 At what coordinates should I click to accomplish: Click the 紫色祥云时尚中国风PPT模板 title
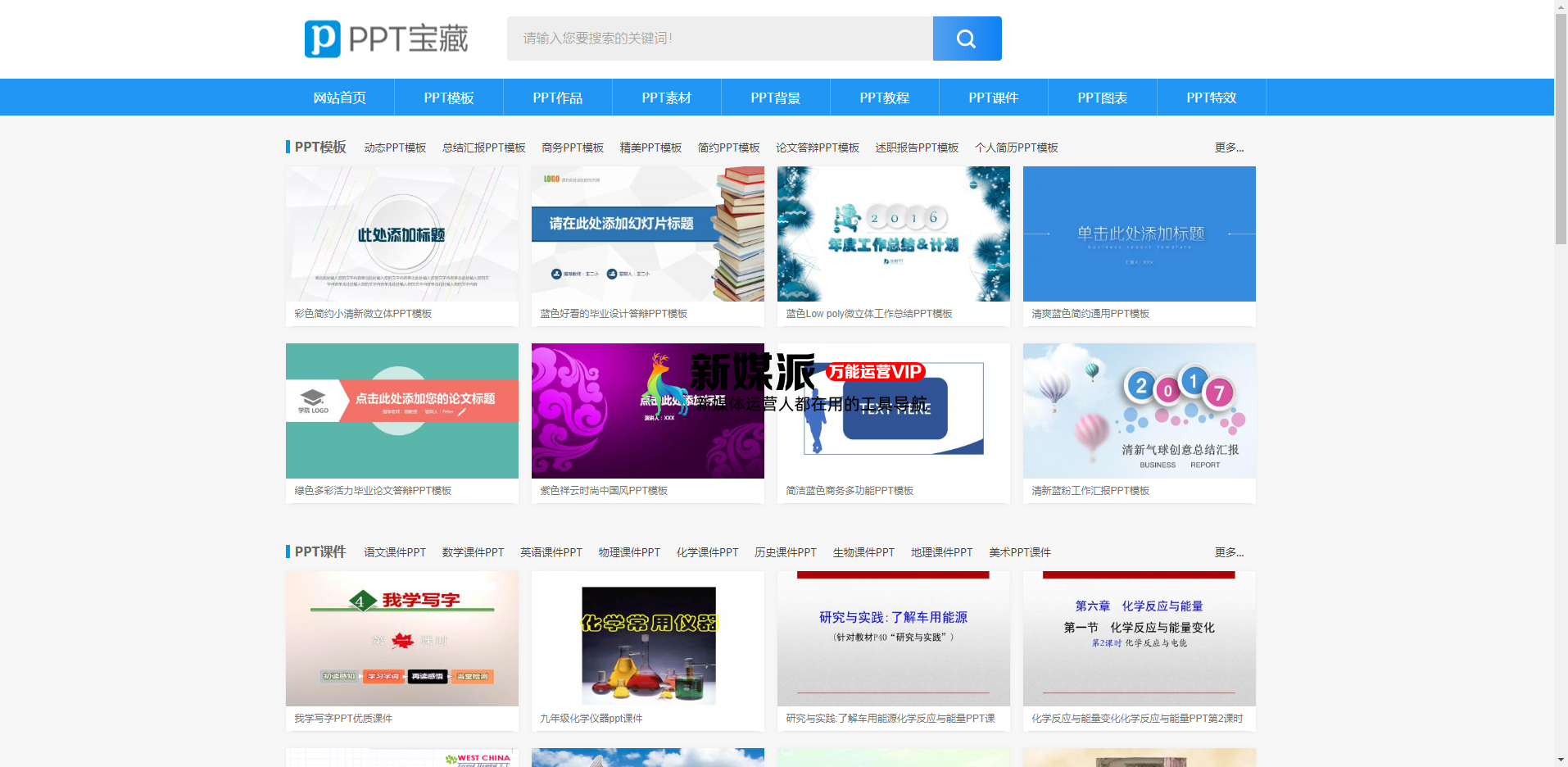click(604, 491)
